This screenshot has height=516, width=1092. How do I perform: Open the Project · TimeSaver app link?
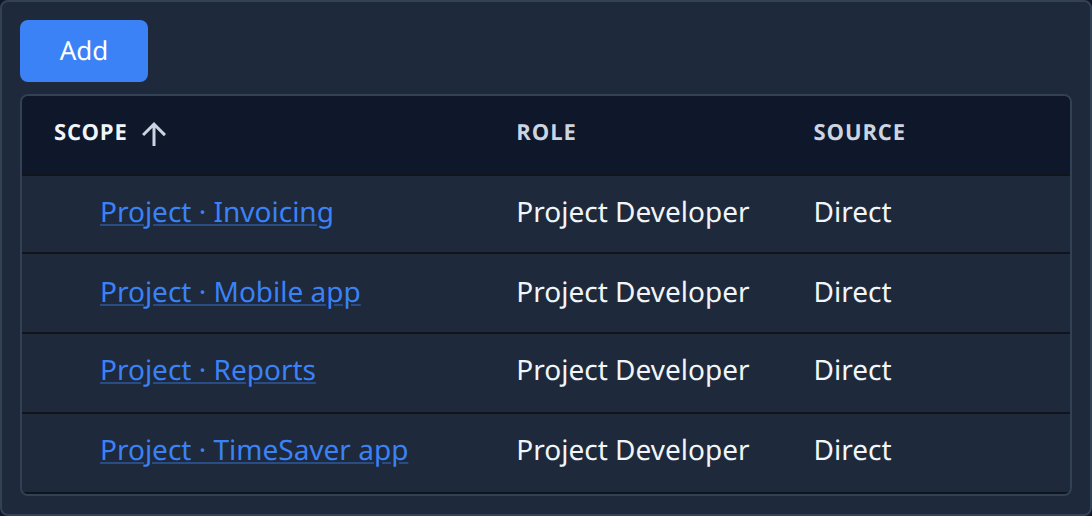[x=254, y=451]
